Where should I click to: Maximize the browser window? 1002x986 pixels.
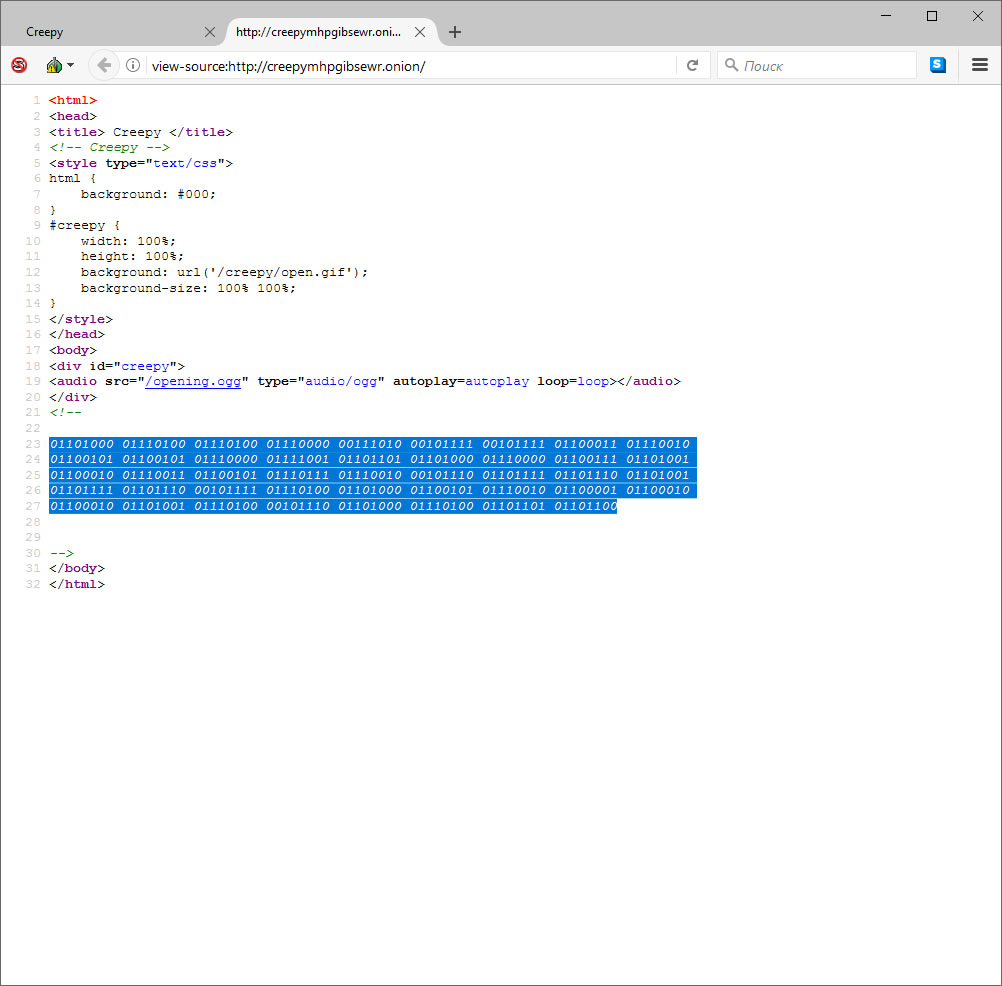pyautogui.click(x=932, y=16)
